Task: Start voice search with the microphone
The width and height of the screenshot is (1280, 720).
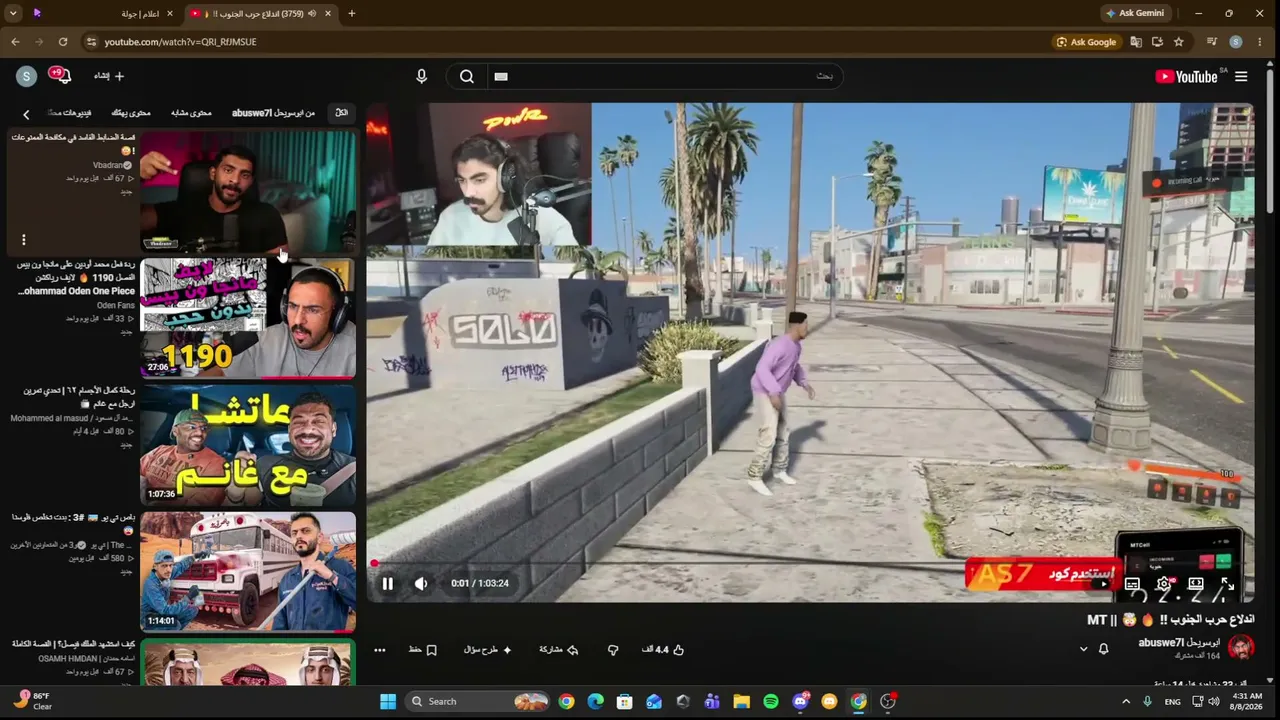Action: pyautogui.click(x=421, y=76)
